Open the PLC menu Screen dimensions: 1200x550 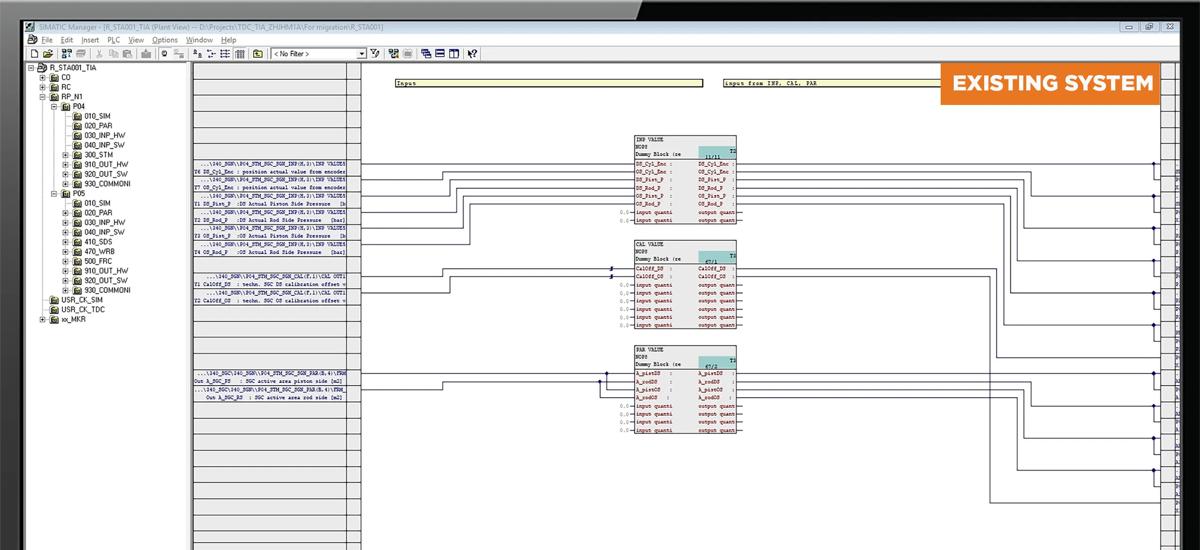point(114,40)
